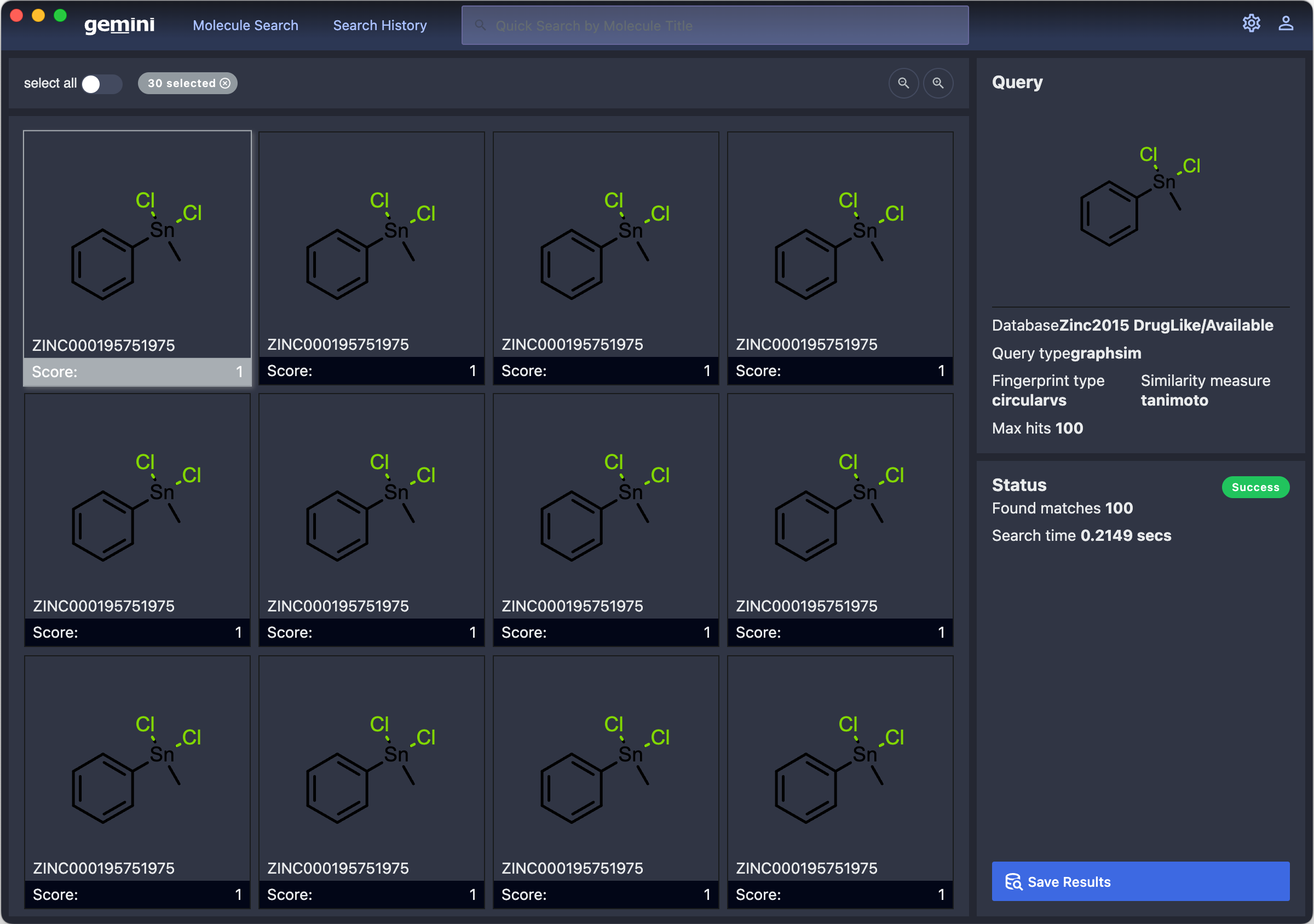Deselect the highlighted first ZINC000195751975 card
This screenshot has height=924, width=1314.
tap(137, 246)
